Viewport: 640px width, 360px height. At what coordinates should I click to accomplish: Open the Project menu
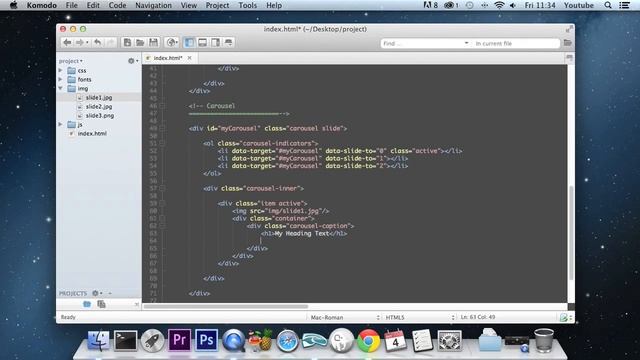[x=217, y=5]
